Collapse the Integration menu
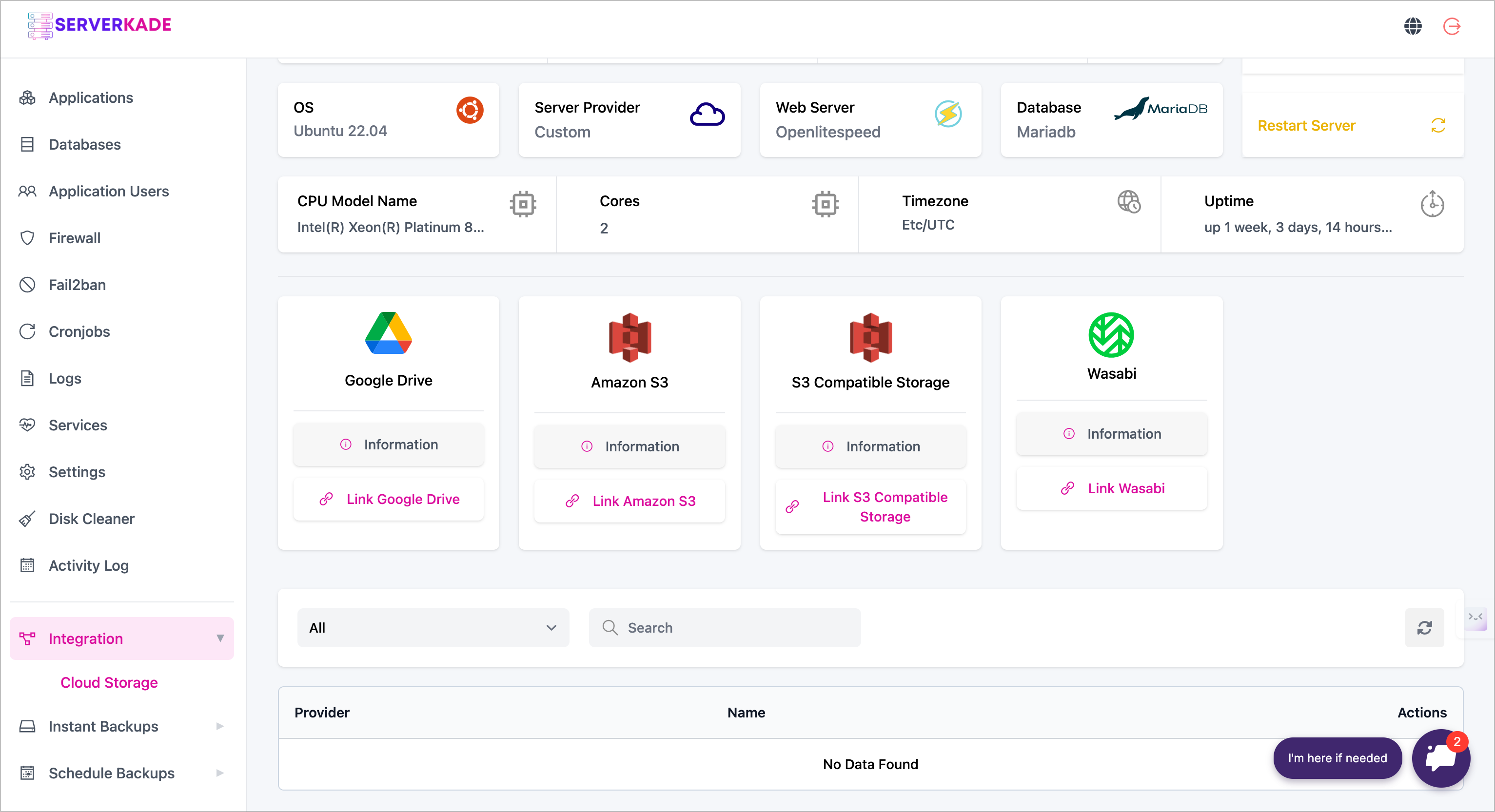1495x812 pixels. (122, 638)
